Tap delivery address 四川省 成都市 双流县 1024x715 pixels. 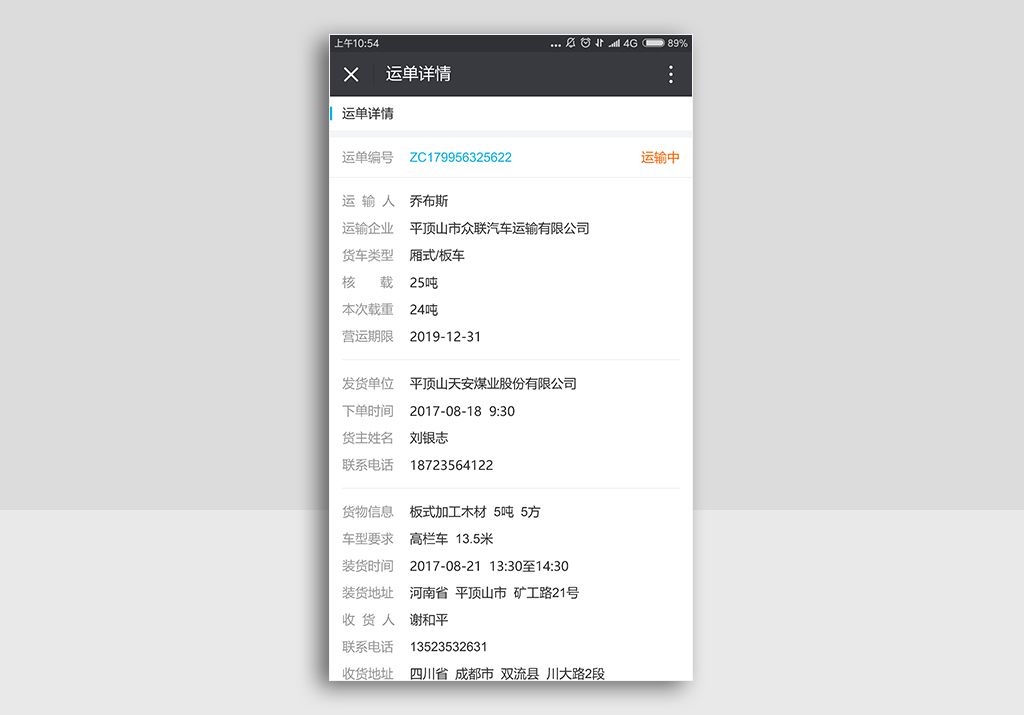pyautogui.click(x=507, y=673)
